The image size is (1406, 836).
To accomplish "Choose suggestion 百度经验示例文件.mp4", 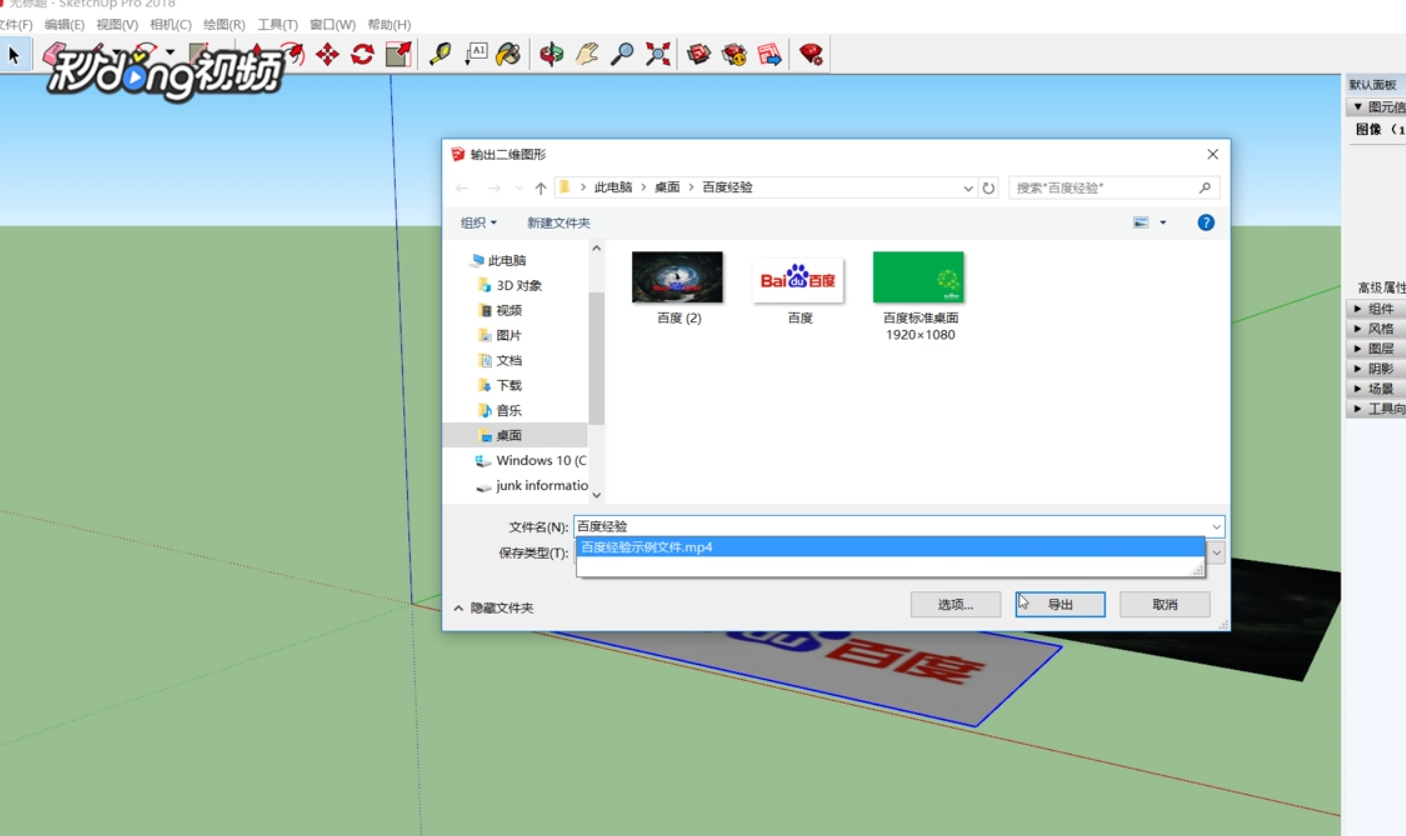I will (x=890, y=547).
